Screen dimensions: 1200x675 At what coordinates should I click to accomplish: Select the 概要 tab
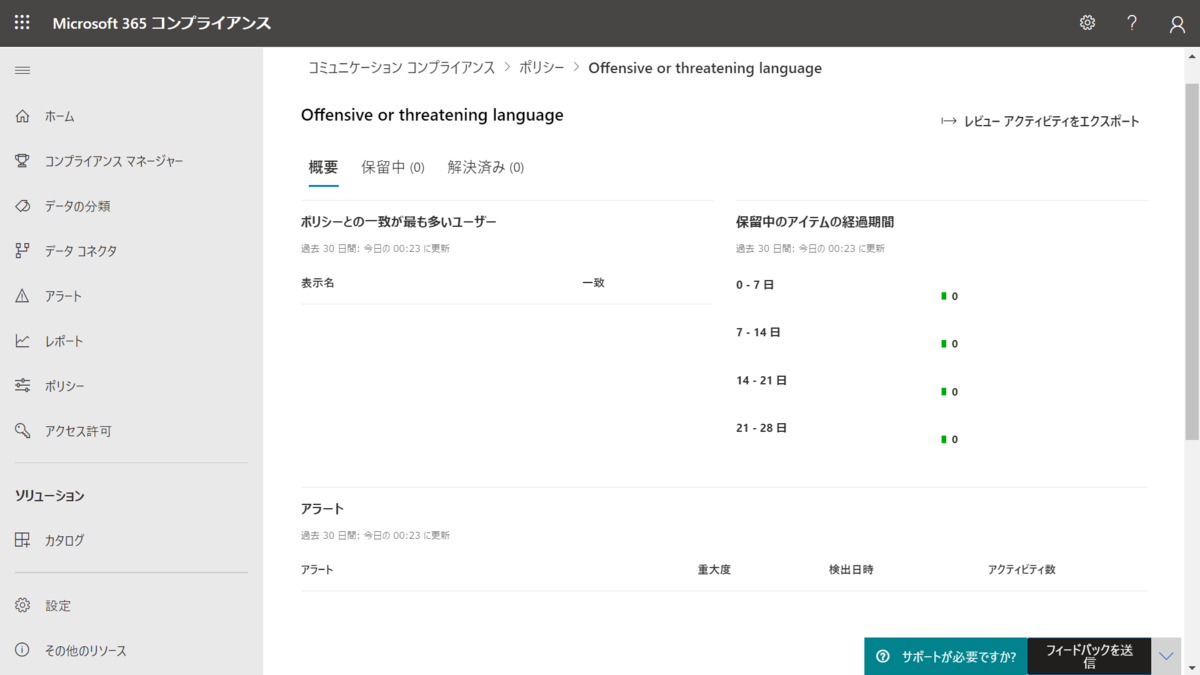(x=323, y=167)
